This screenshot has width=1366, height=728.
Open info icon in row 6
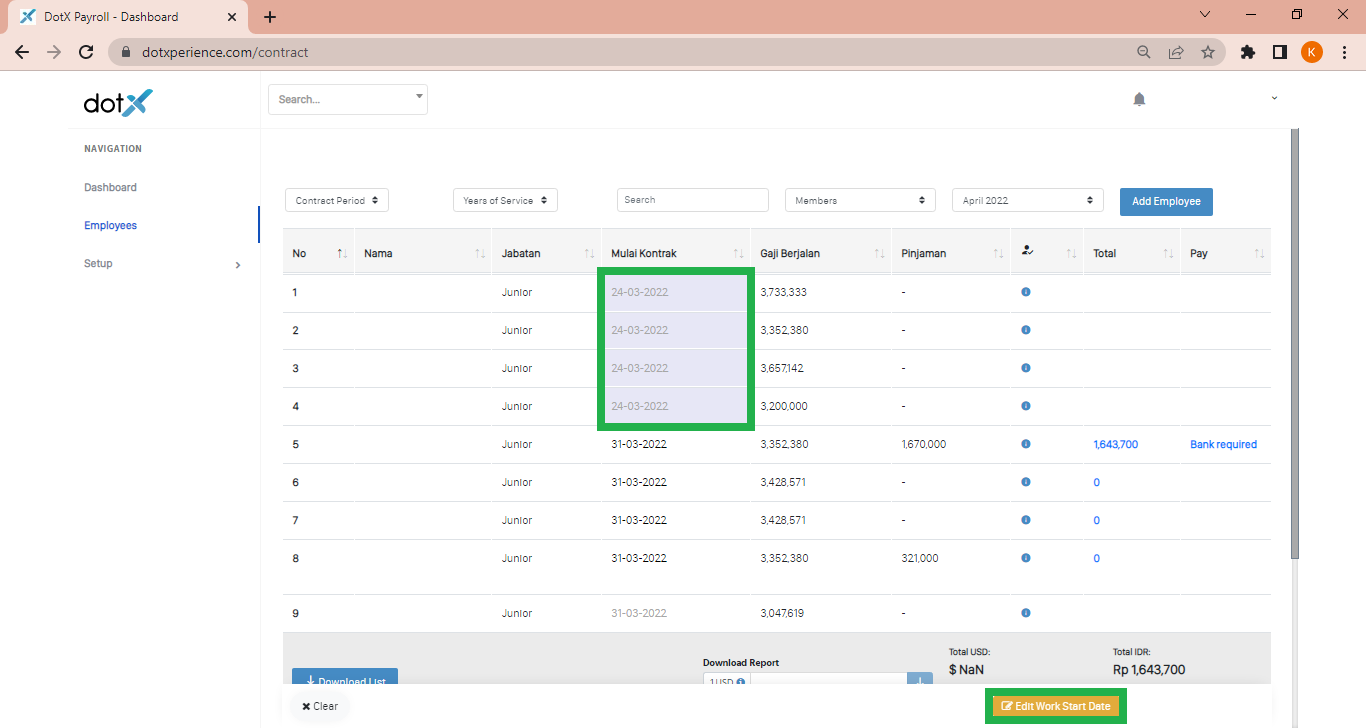1025,482
